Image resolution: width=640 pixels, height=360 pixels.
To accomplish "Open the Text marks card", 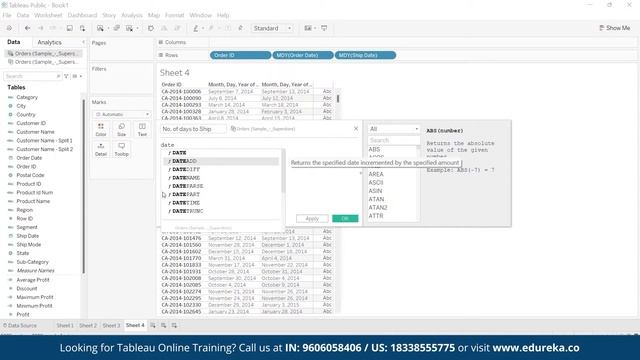I will tap(142, 130).
